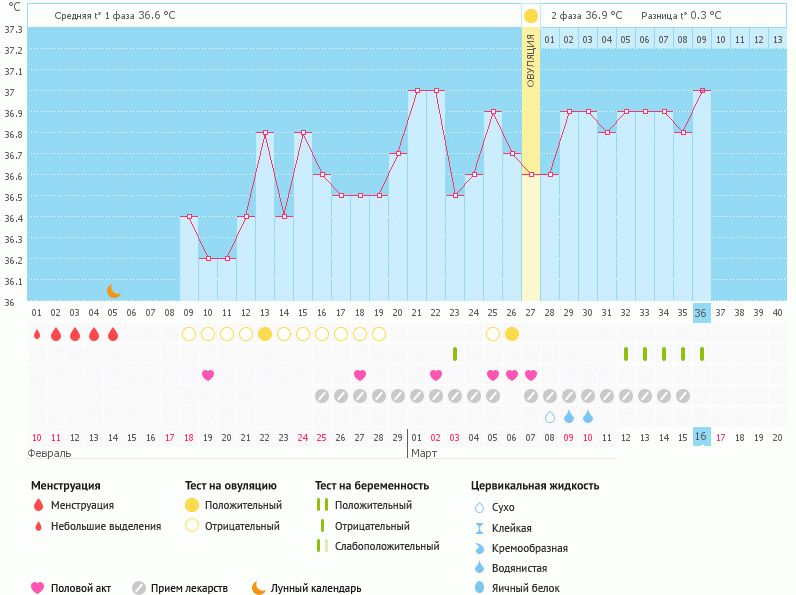The width and height of the screenshot is (796, 595).
Task: Select the menstruation drop on cycle day 05
Action: [x=113, y=334]
